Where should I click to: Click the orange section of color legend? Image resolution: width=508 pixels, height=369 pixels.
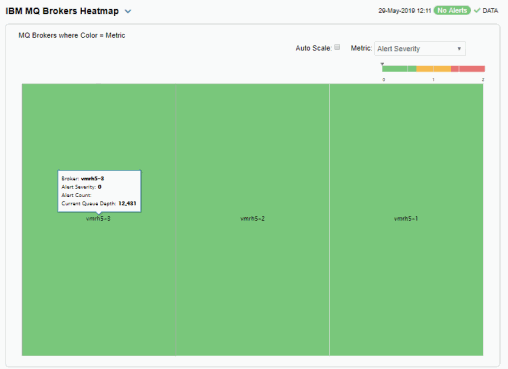click(433, 69)
